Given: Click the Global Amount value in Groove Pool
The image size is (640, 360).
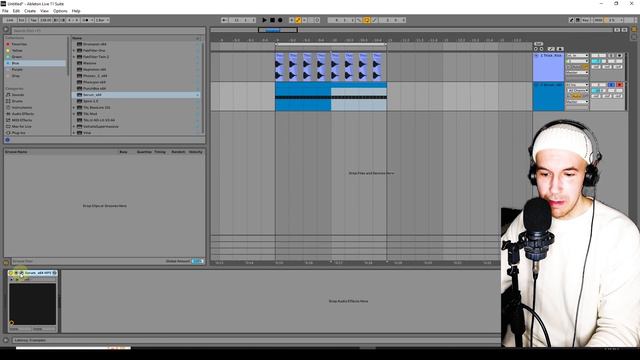Looking at the screenshot, I should click(x=198, y=261).
